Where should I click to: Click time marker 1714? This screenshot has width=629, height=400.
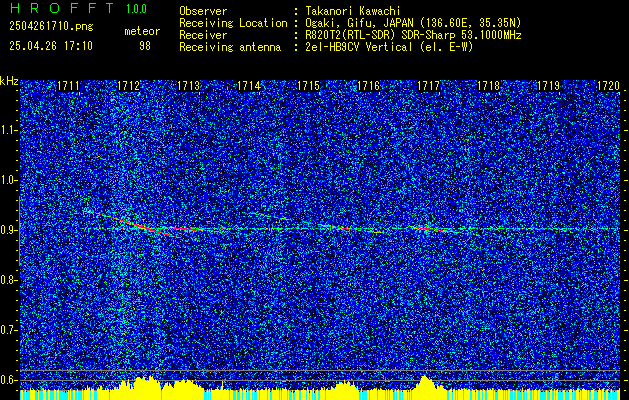click(249, 85)
